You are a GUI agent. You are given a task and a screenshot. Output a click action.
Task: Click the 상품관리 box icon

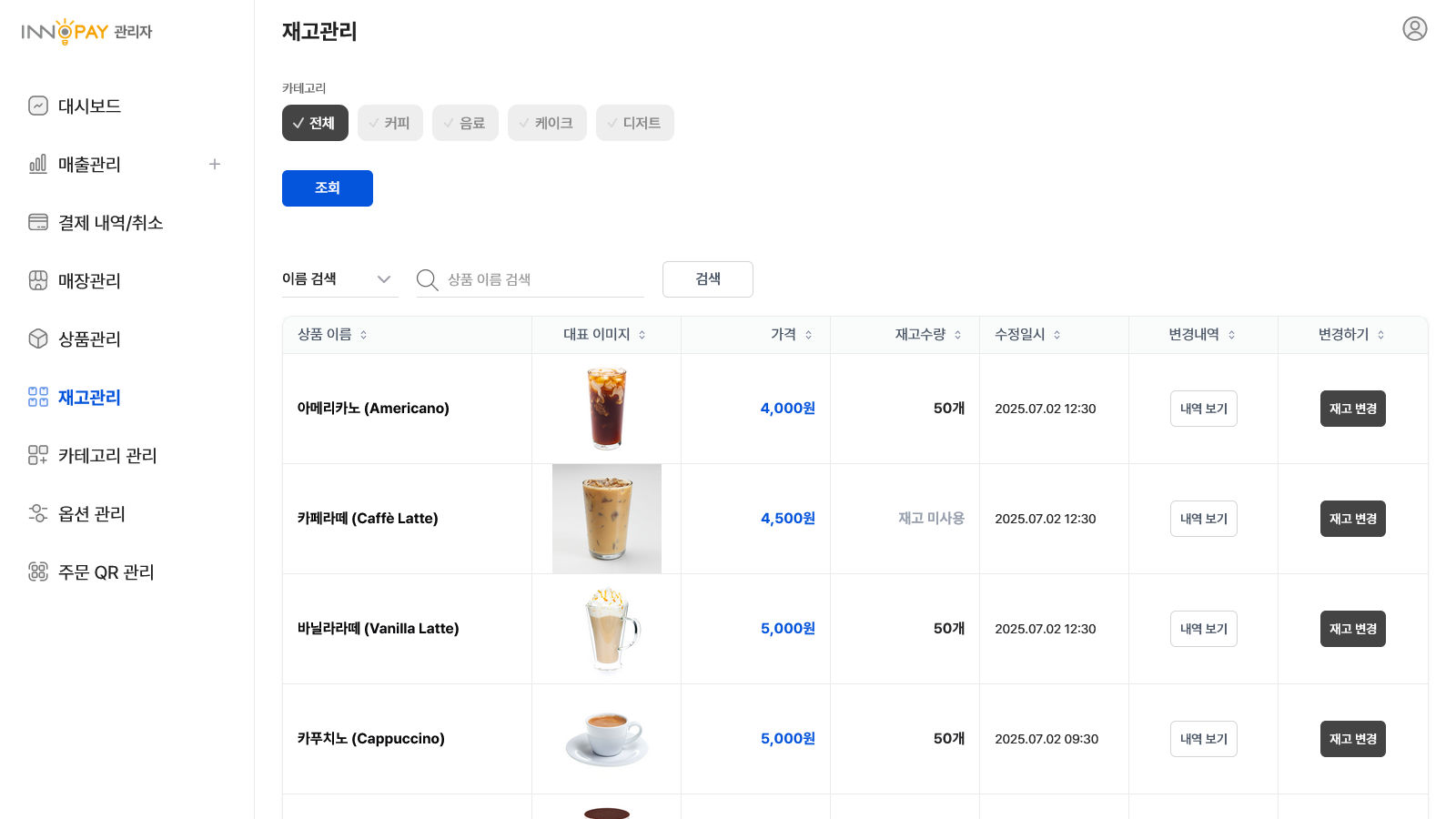[x=38, y=339]
